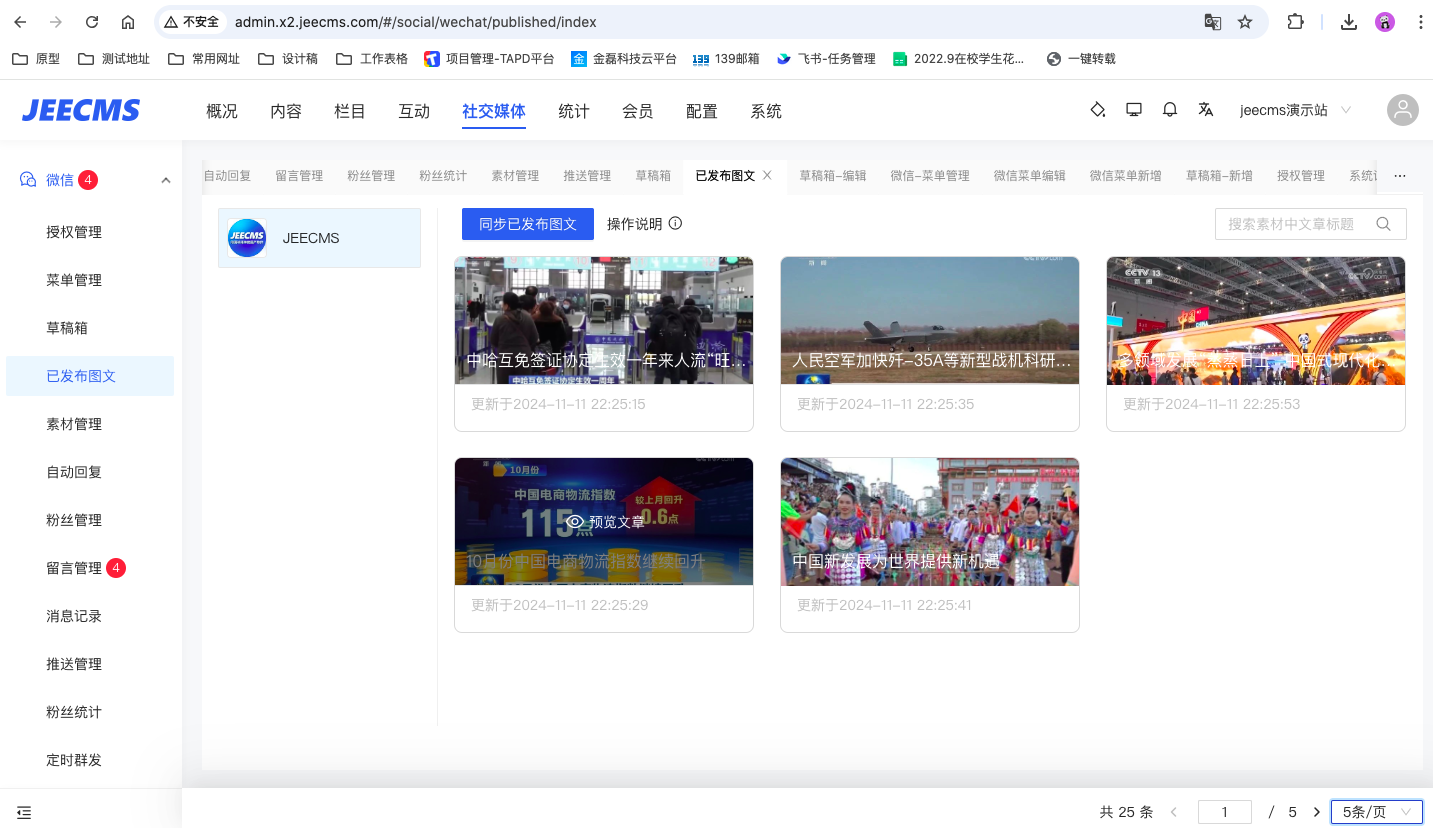Open the 人民空军加快歼-35A article thumbnail

tap(929, 320)
